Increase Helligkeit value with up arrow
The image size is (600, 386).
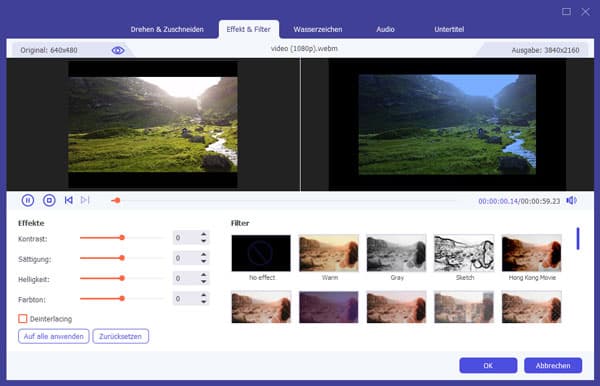point(204,275)
